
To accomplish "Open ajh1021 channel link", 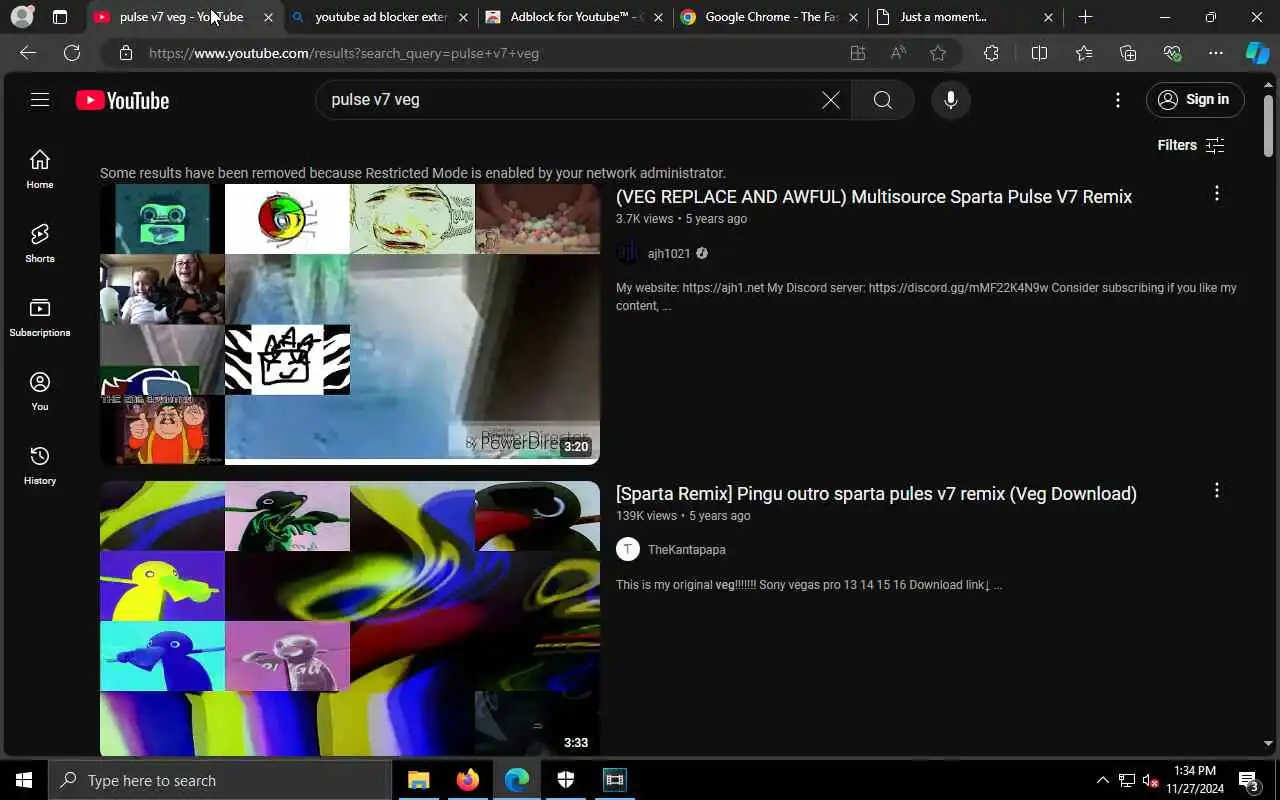I will pyautogui.click(x=669, y=254).
